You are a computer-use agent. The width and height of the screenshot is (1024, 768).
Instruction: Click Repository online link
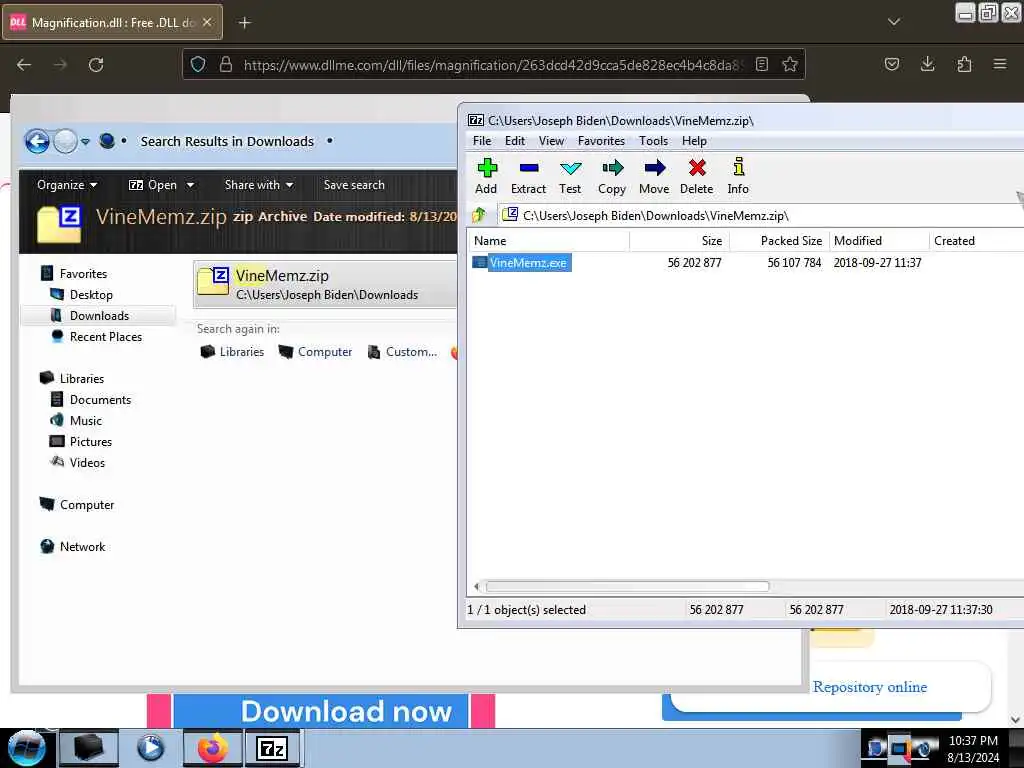coord(869,687)
